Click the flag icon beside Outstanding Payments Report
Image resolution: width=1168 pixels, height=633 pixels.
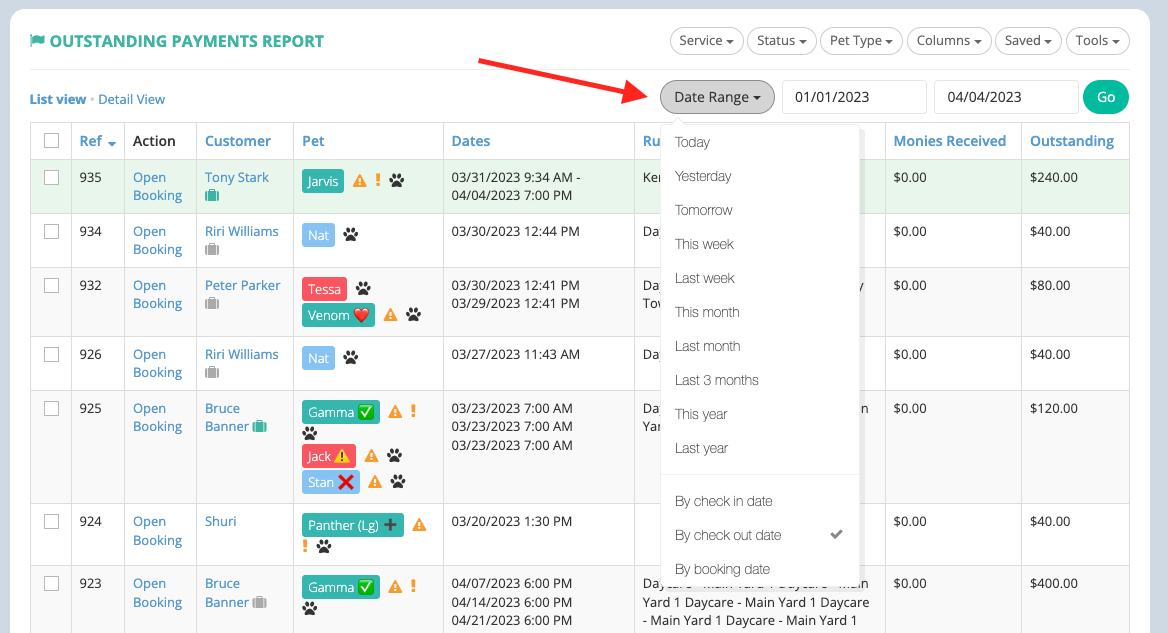37,40
